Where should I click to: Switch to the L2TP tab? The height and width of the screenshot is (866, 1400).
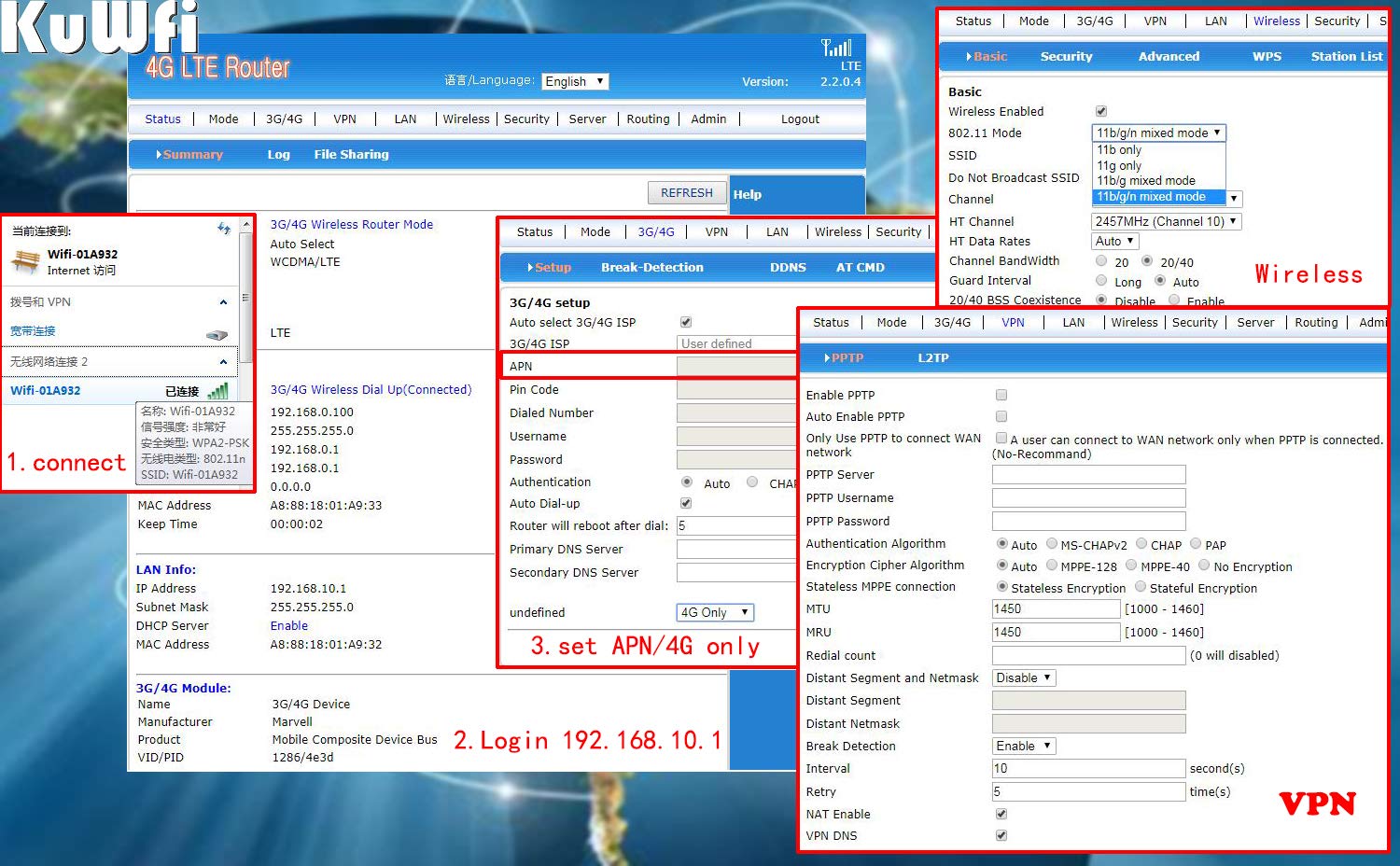coord(932,357)
